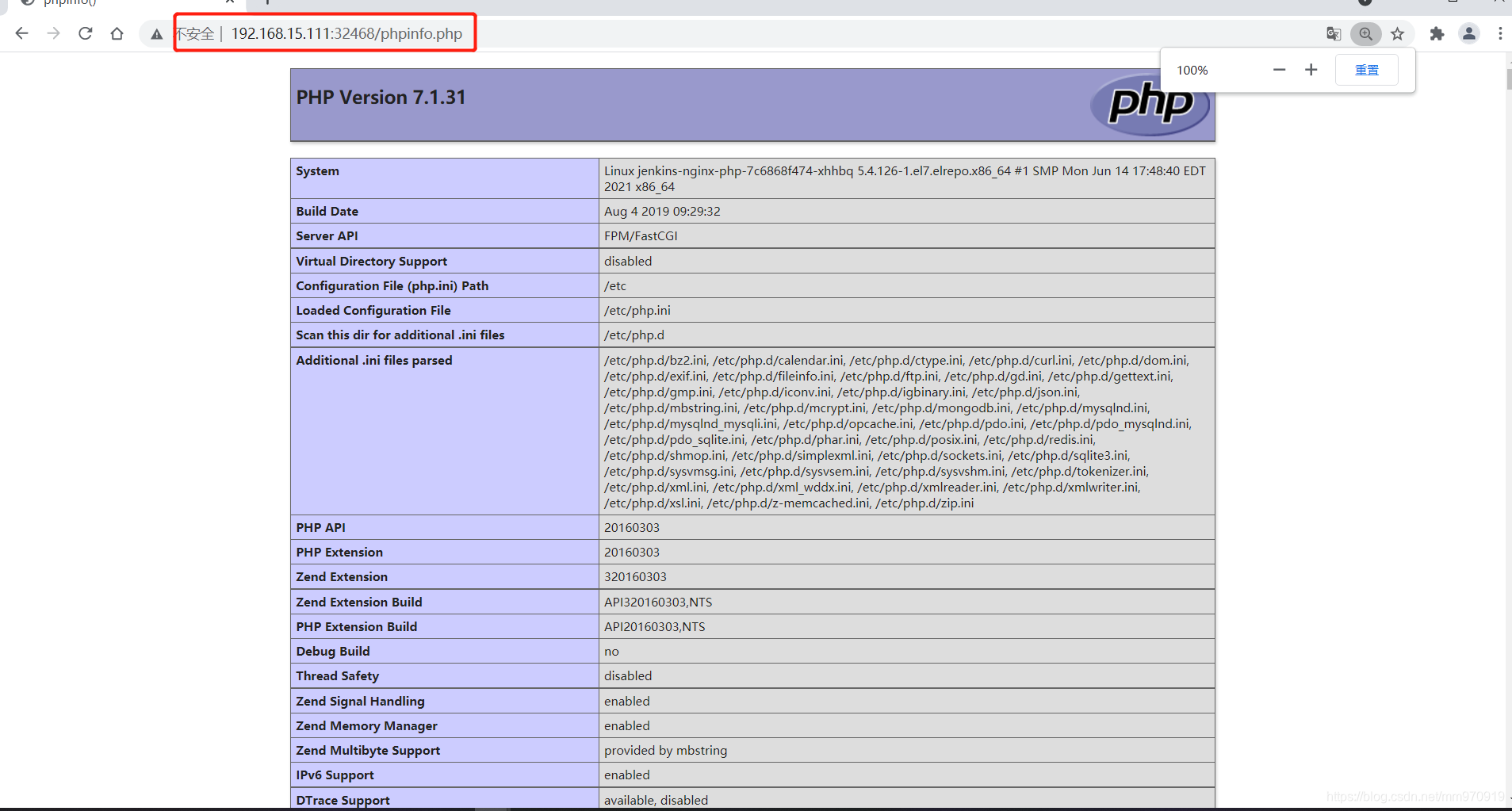This screenshot has height=811, width=1512.
Task: Click the FPM/FastCGI Server API value
Action: click(641, 236)
